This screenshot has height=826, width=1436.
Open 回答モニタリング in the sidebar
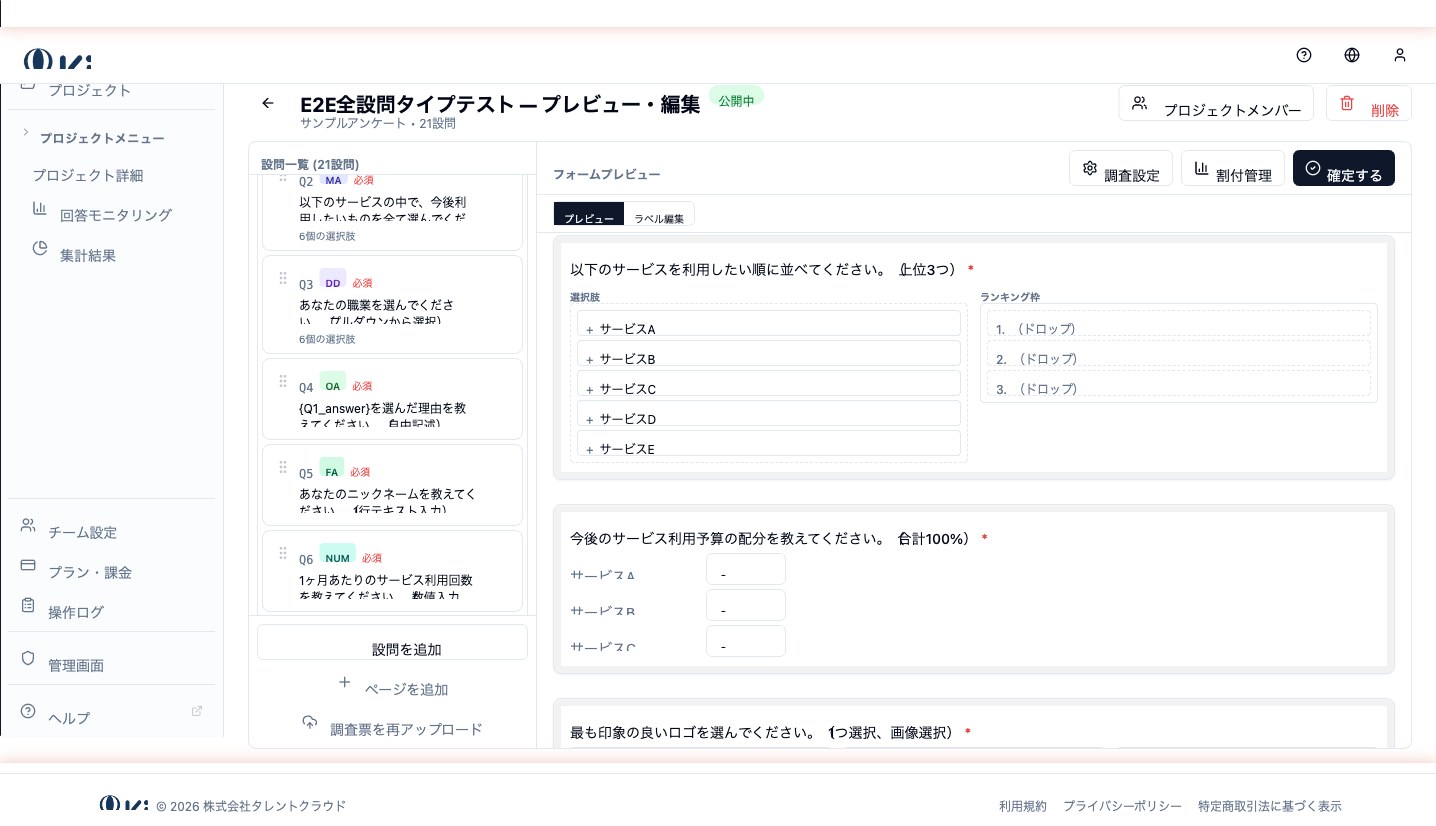[x=115, y=215]
